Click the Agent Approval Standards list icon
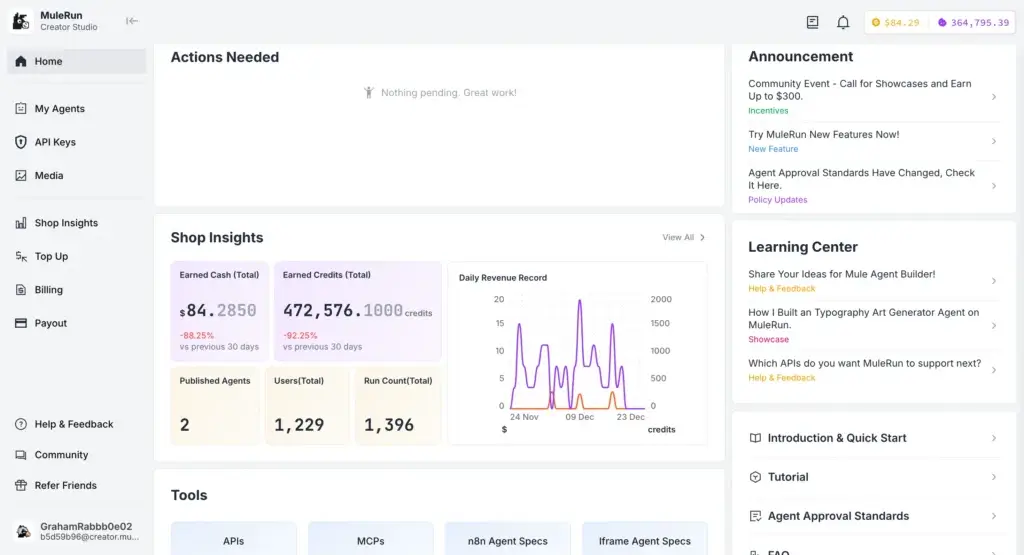 pos(755,516)
